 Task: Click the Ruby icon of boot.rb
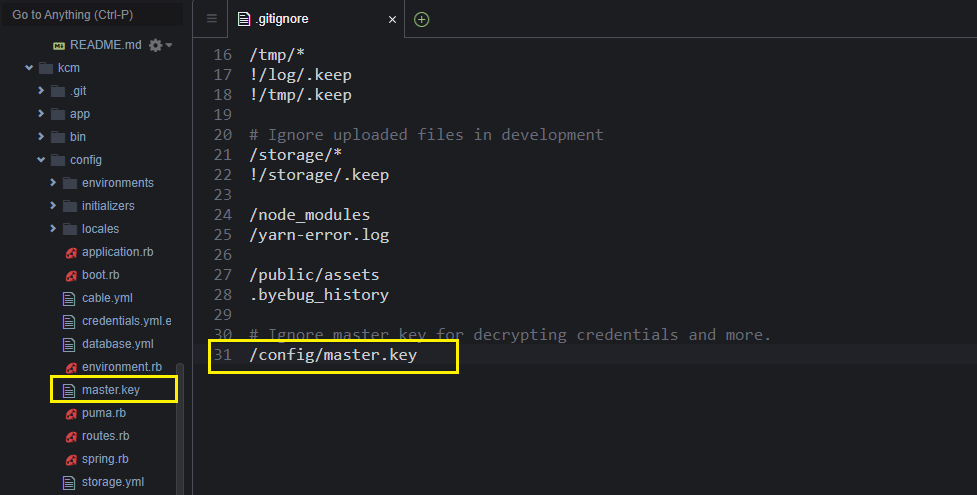71,276
